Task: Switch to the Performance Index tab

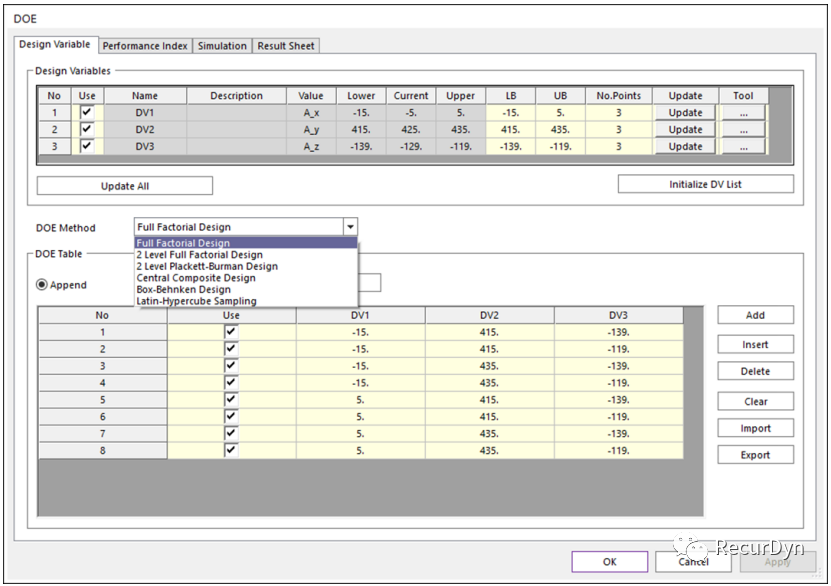Action: coord(145,46)
